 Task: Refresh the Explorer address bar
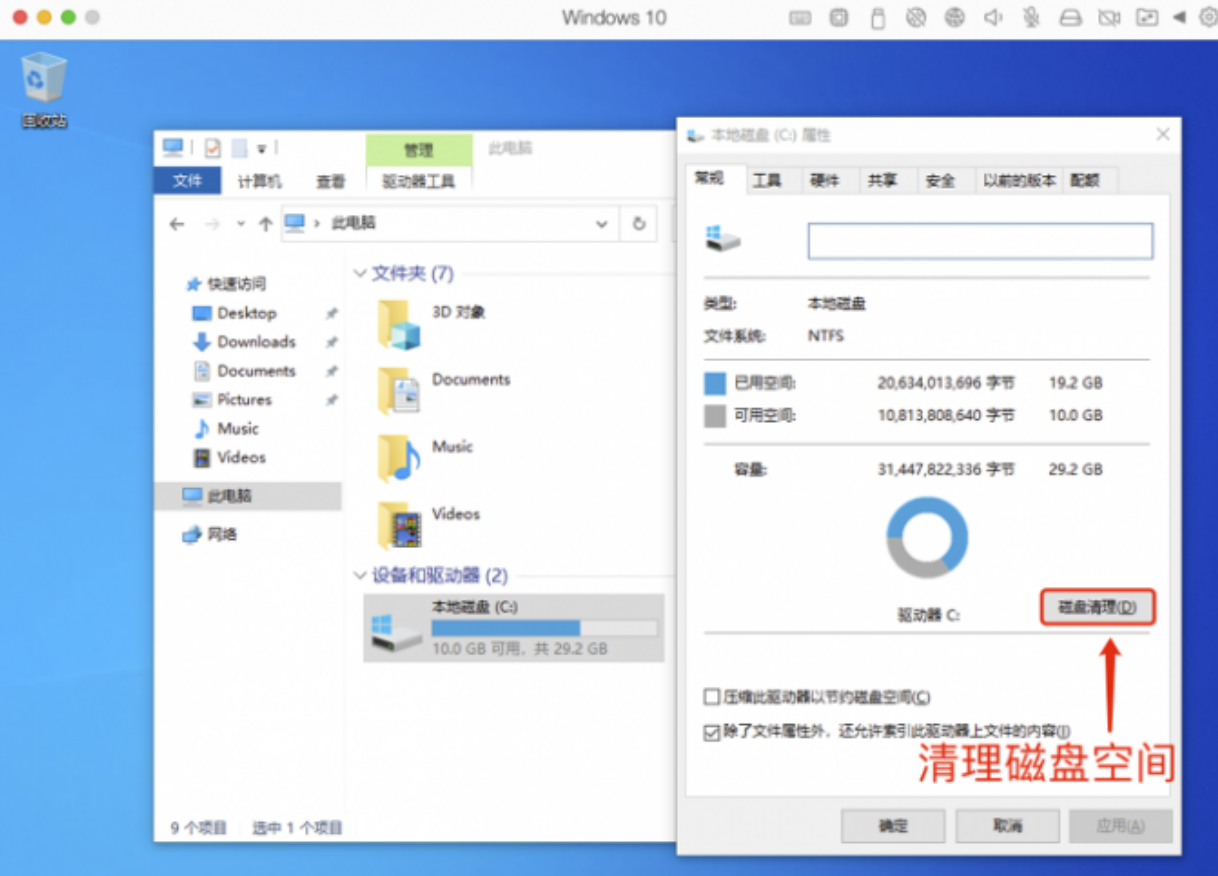point(639,224)
